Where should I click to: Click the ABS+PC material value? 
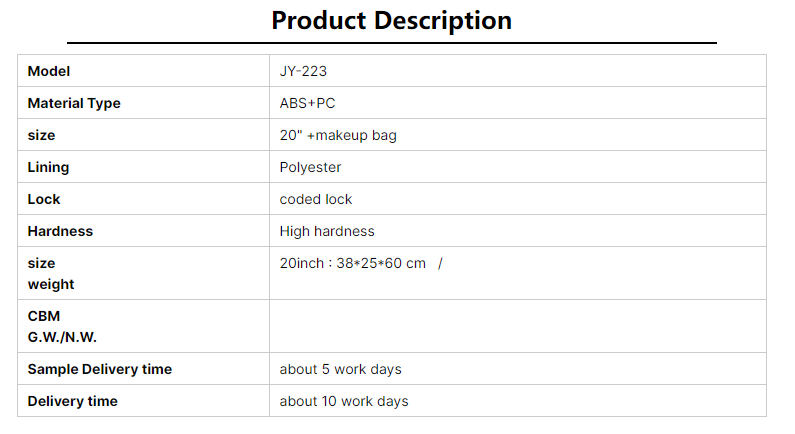coord(307,103)
